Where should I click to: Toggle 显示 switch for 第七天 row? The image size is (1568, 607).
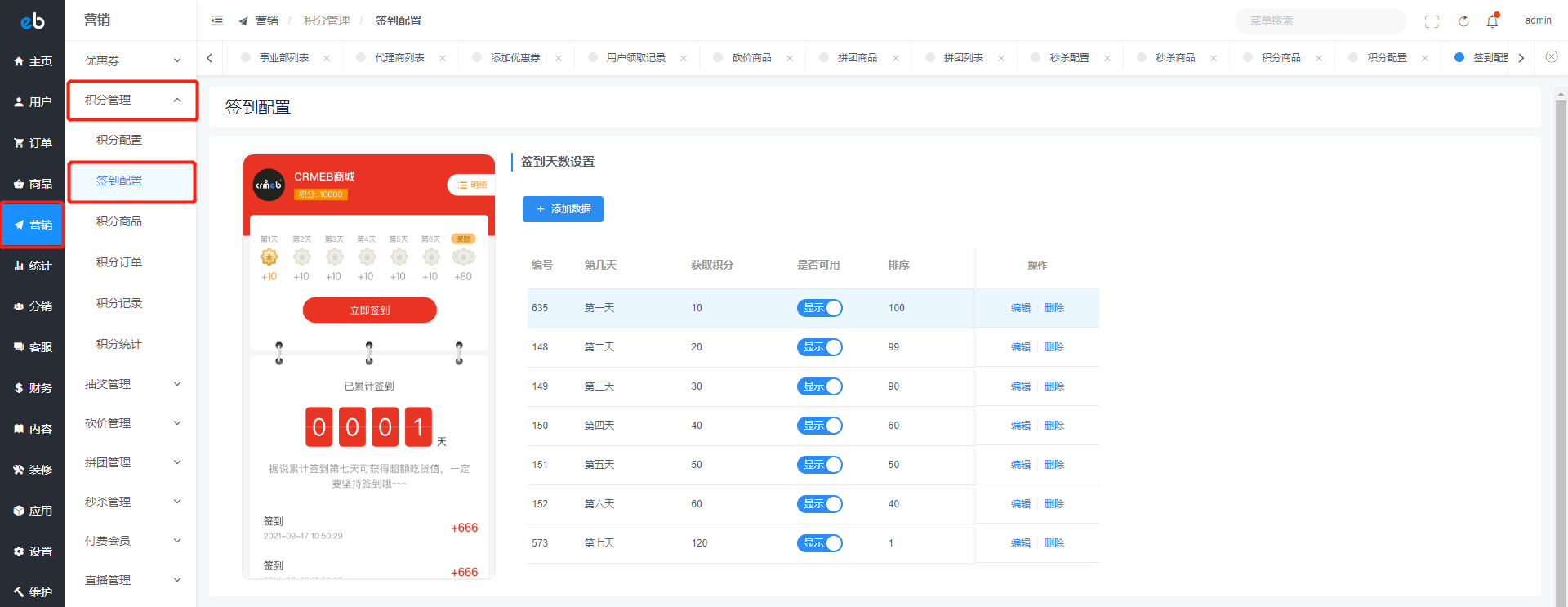click(819, 543)
